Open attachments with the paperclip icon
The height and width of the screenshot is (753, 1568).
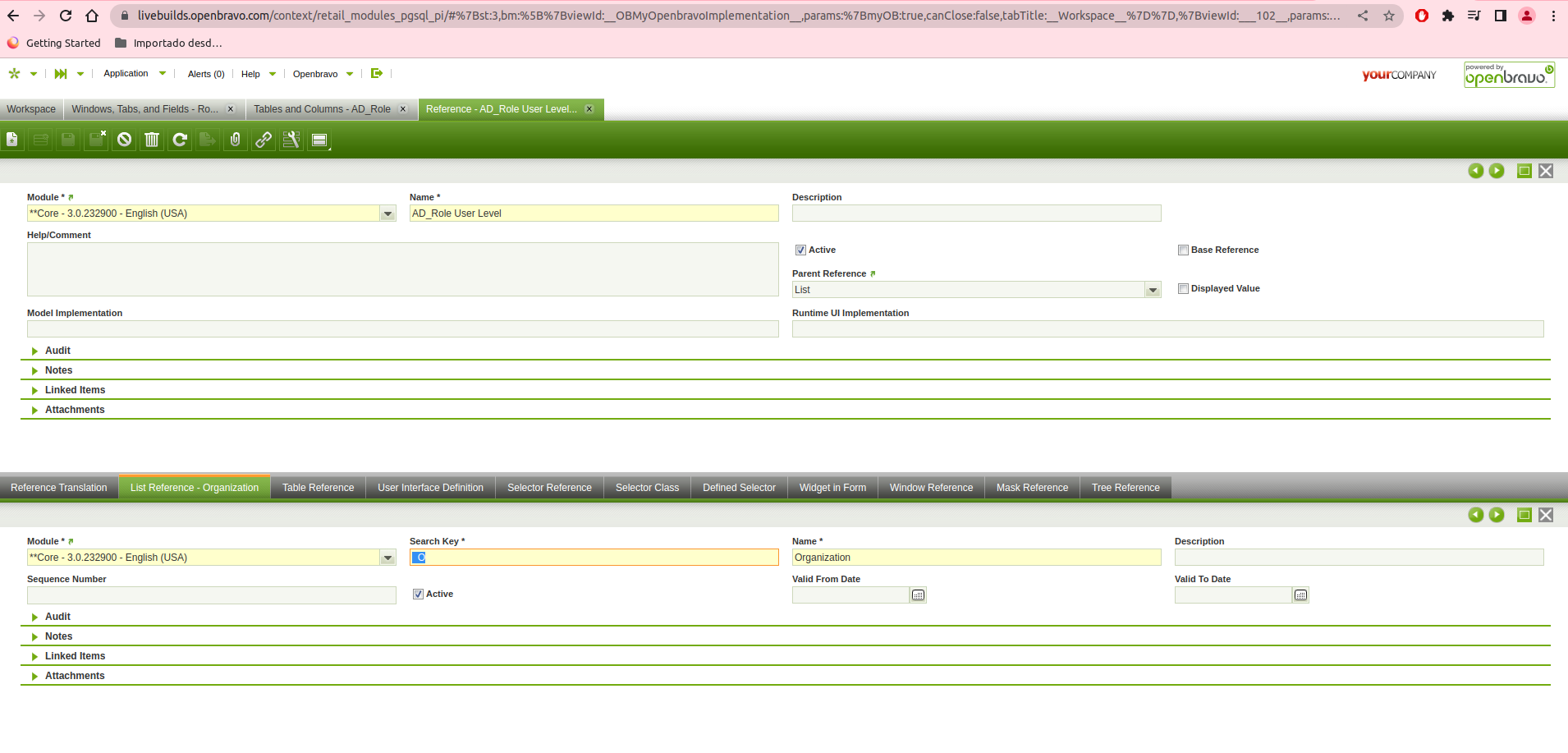pos(236,140)
